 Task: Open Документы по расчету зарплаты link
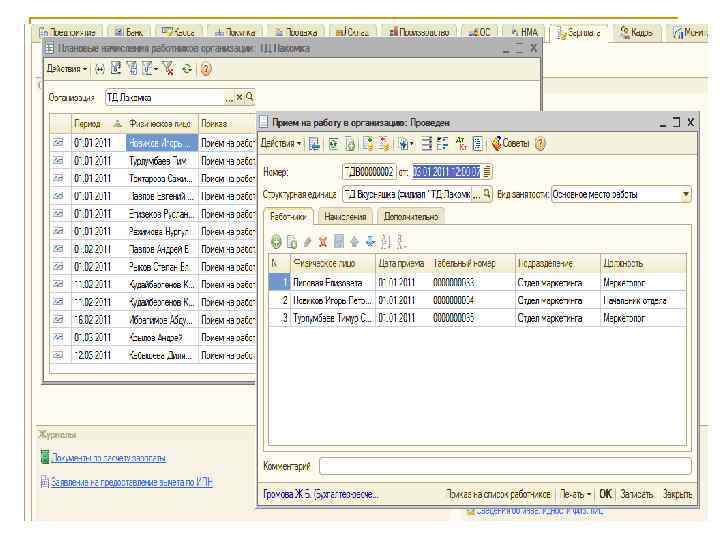point(108,458)
